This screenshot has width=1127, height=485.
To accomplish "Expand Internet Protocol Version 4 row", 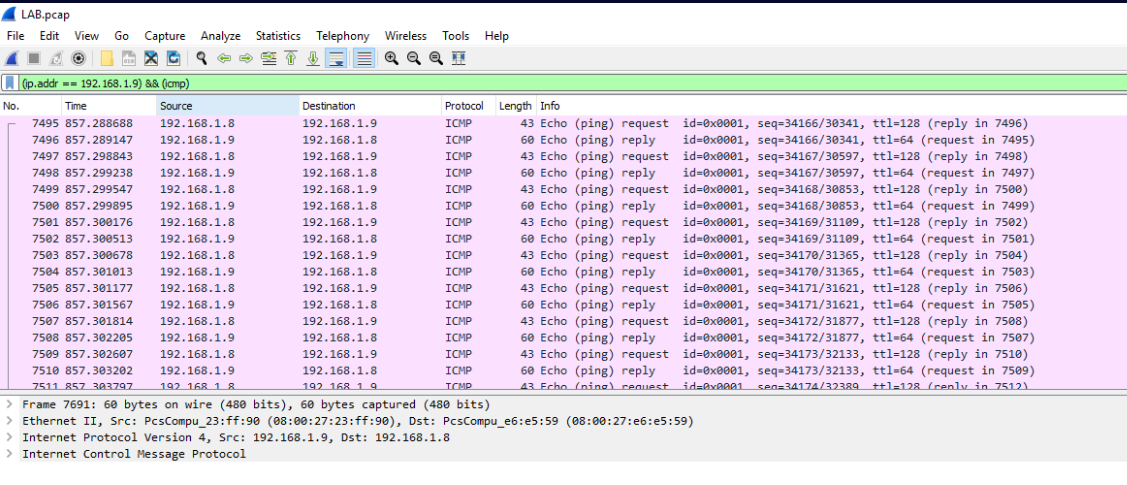I will tap(9, 437).
